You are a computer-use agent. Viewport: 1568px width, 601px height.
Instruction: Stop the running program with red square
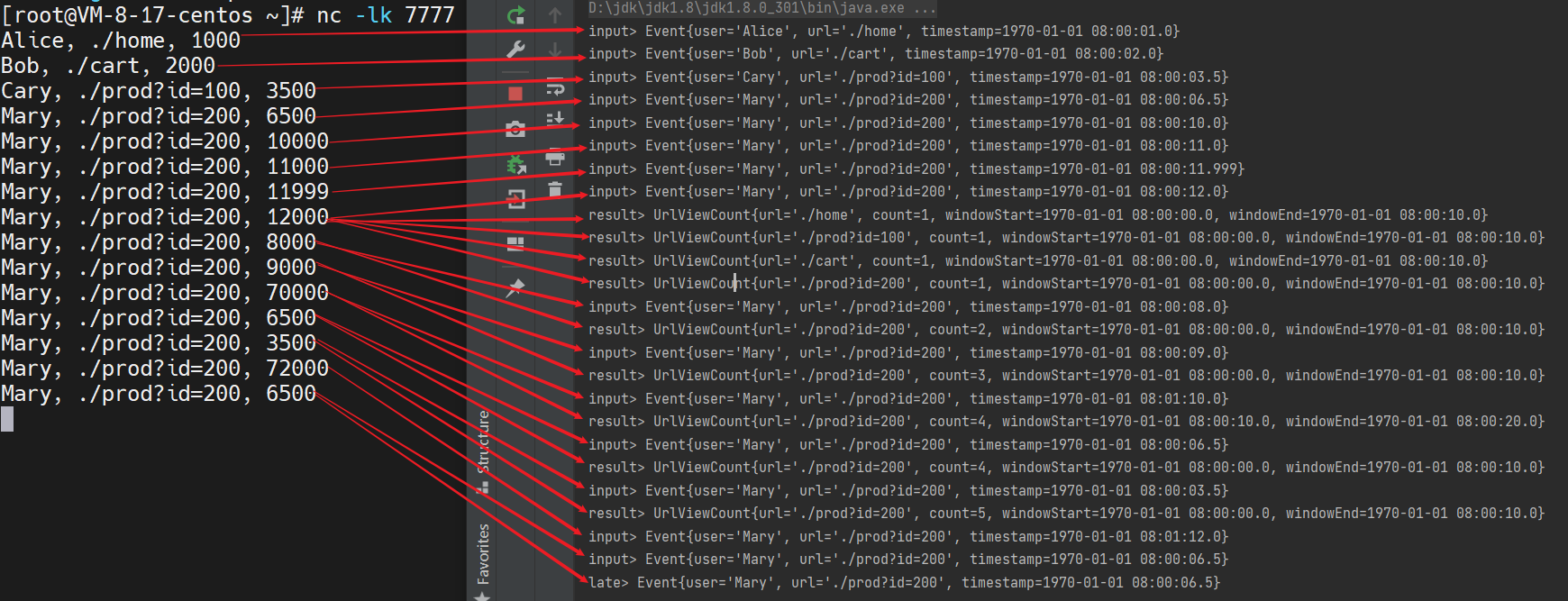(515, 94)
